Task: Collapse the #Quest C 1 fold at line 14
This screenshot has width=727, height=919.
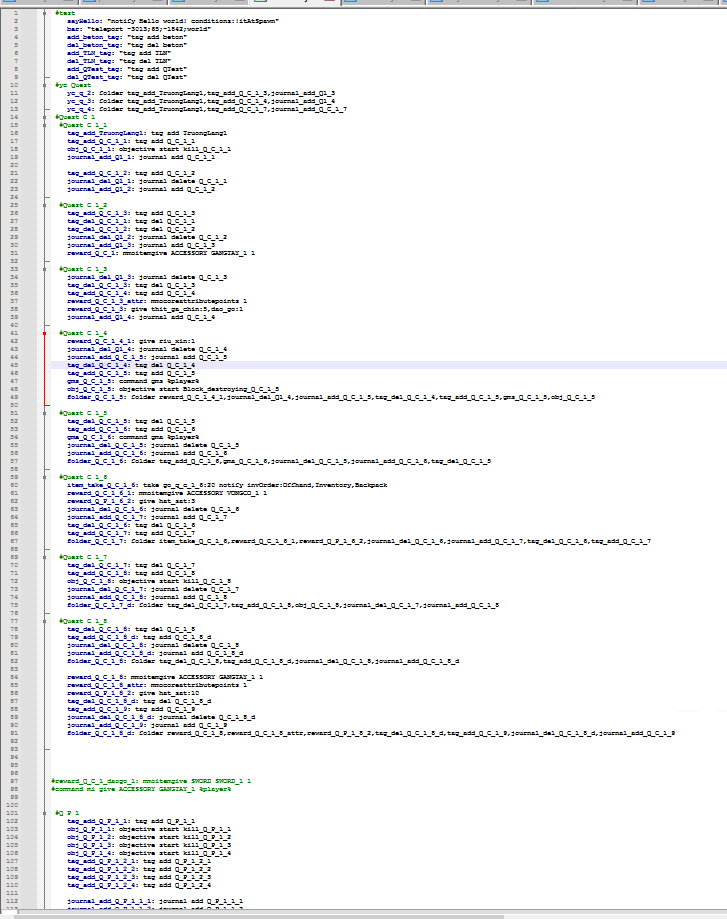Action: [45, 117]
